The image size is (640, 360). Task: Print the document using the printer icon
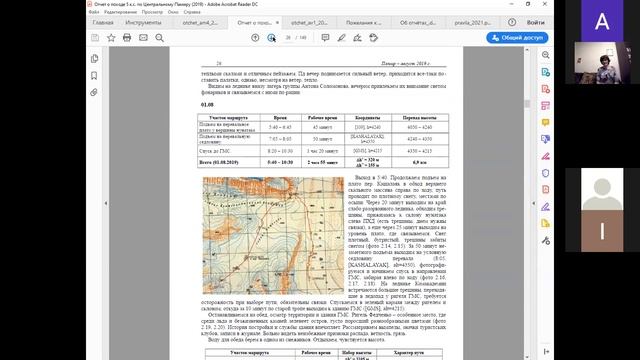click(x=127, y=38)
